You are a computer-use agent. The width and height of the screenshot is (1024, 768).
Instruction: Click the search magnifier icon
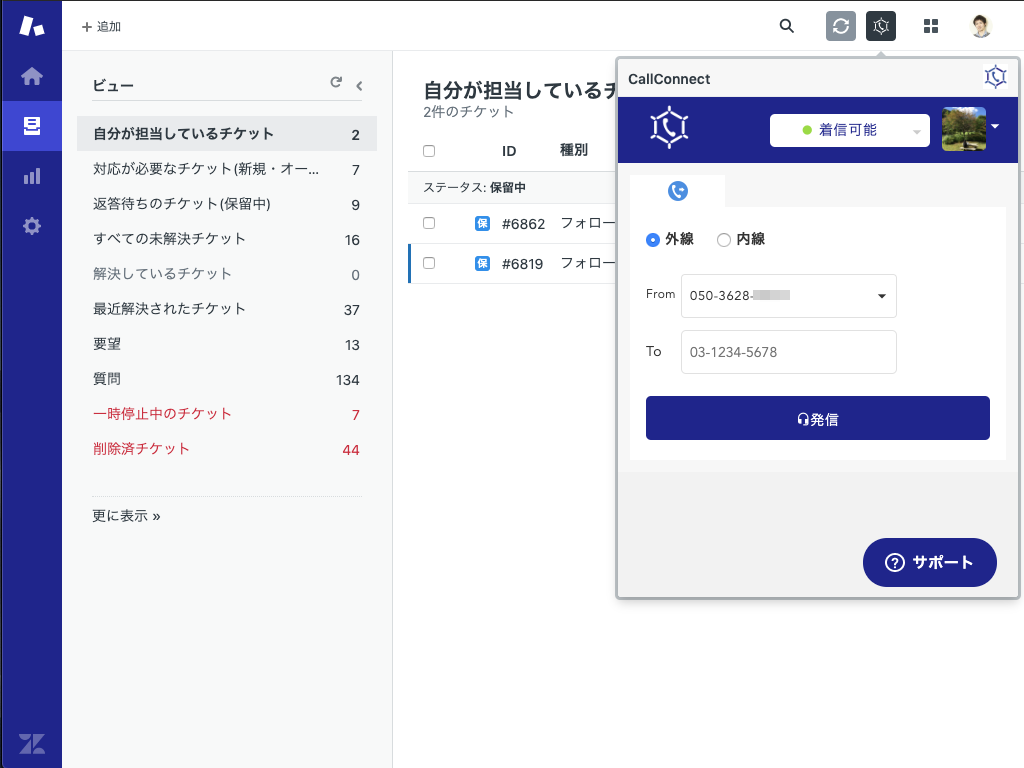coord(787,26)
